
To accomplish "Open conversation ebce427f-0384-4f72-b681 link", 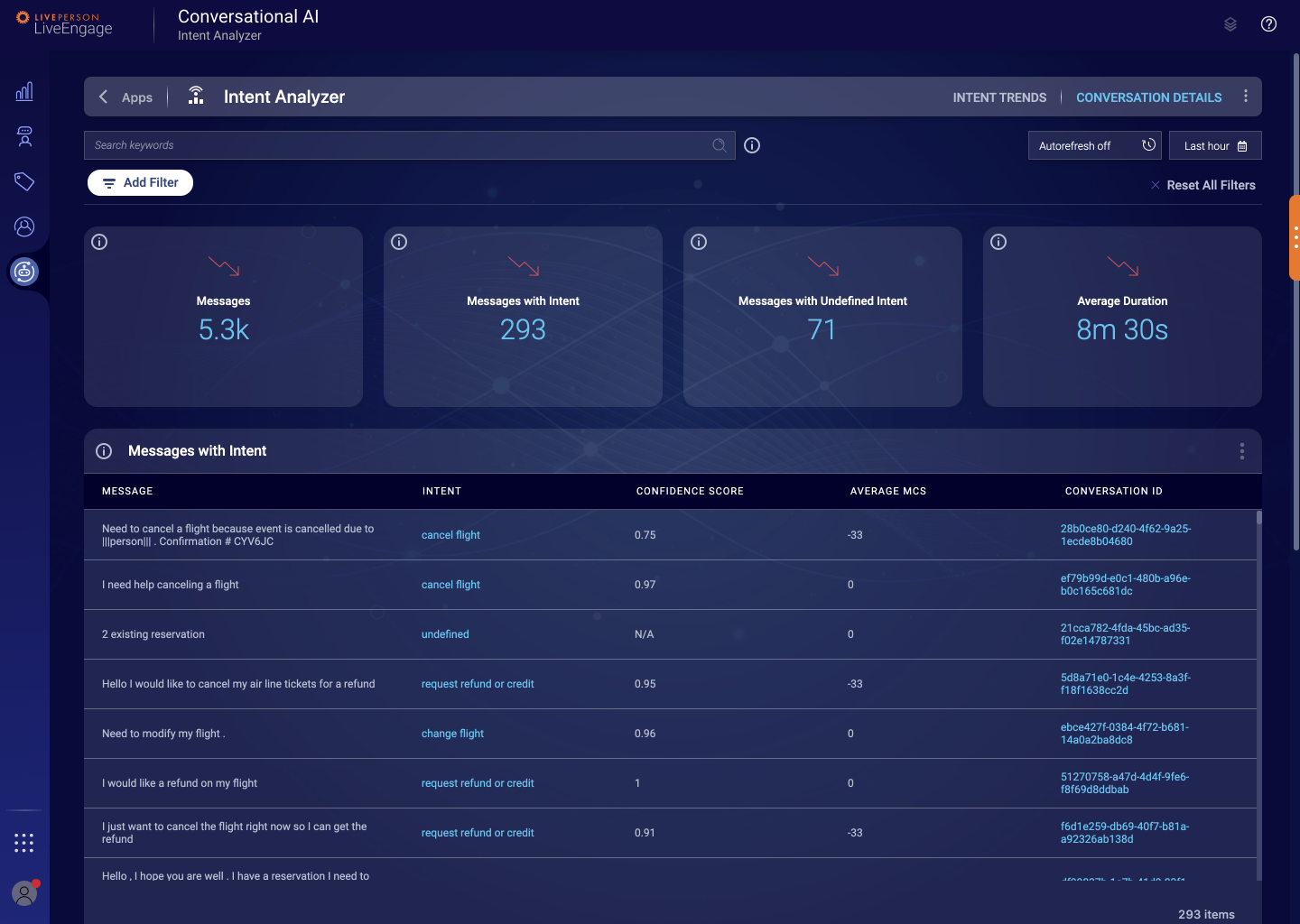I will coord(1125,734).
